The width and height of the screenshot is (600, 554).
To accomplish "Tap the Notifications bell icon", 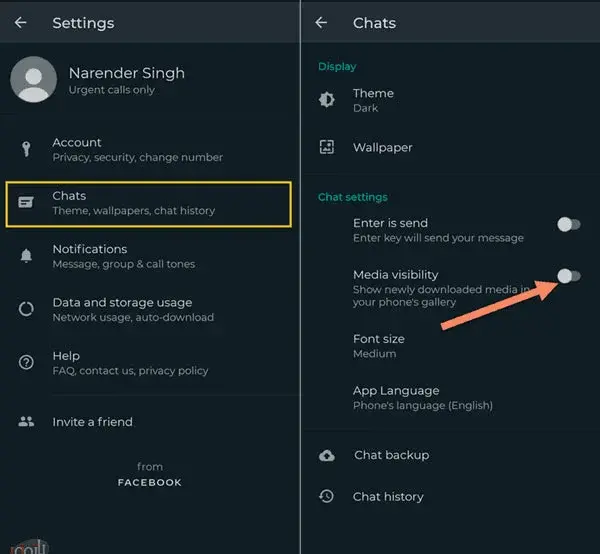I will click(26, 256).
